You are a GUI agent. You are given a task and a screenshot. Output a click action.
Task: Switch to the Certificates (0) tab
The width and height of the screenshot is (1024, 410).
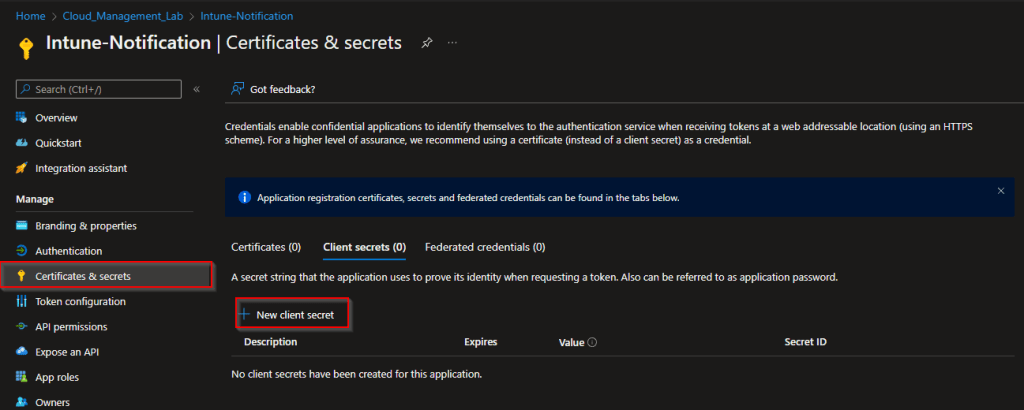tap(266, 246)
